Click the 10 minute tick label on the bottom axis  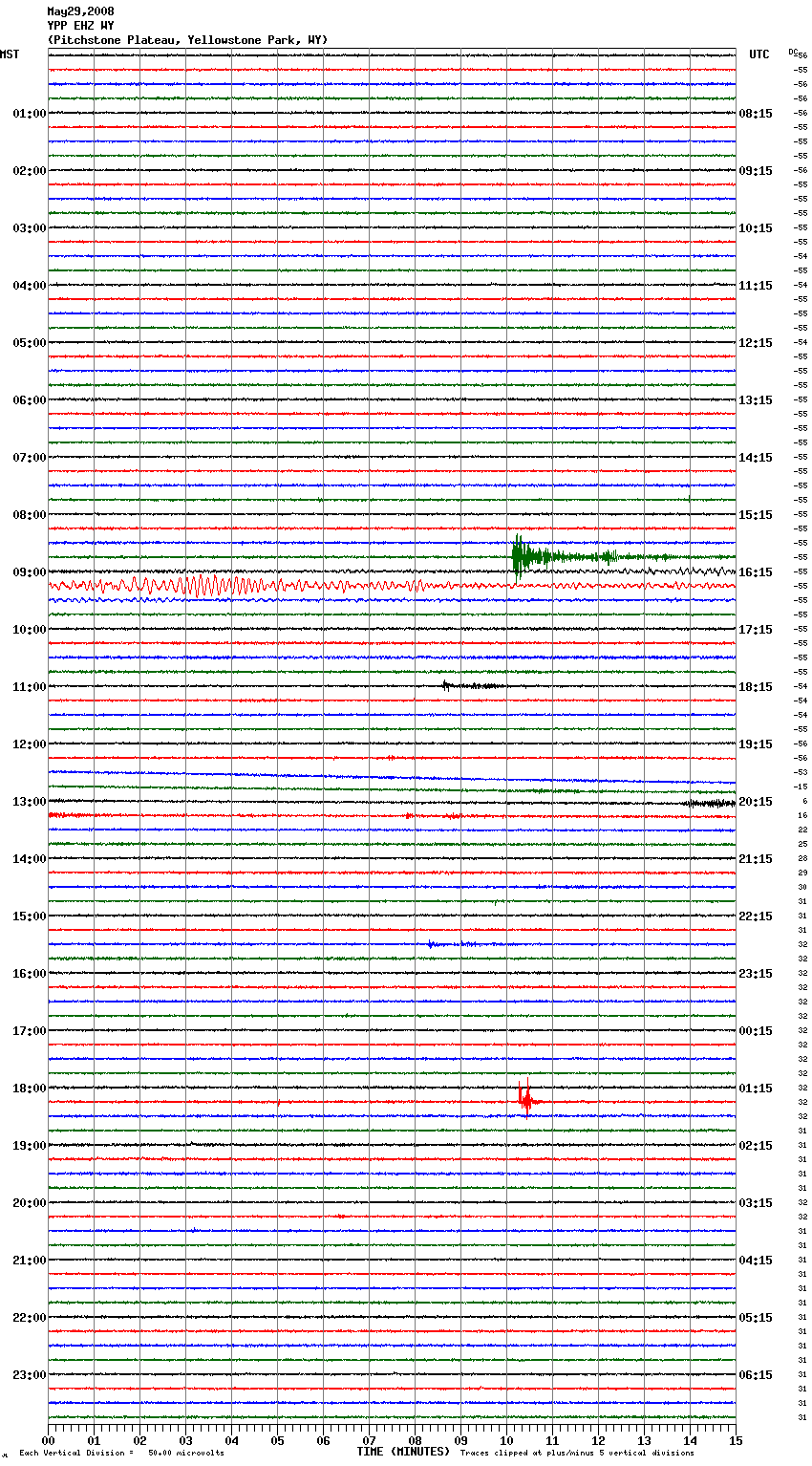click(506, 1440)
